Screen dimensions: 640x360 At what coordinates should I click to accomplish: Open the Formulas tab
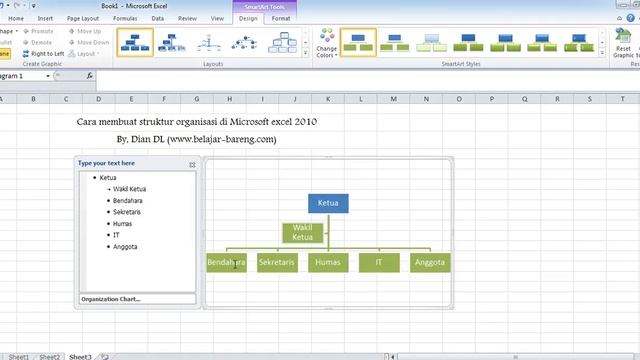(125, 18)
